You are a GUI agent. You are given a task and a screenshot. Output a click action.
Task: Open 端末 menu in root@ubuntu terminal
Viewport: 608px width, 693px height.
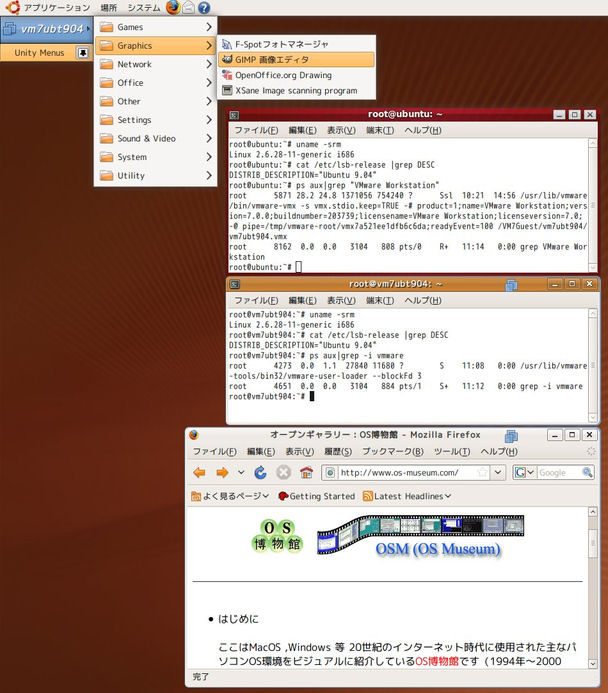tap(380, 130)
